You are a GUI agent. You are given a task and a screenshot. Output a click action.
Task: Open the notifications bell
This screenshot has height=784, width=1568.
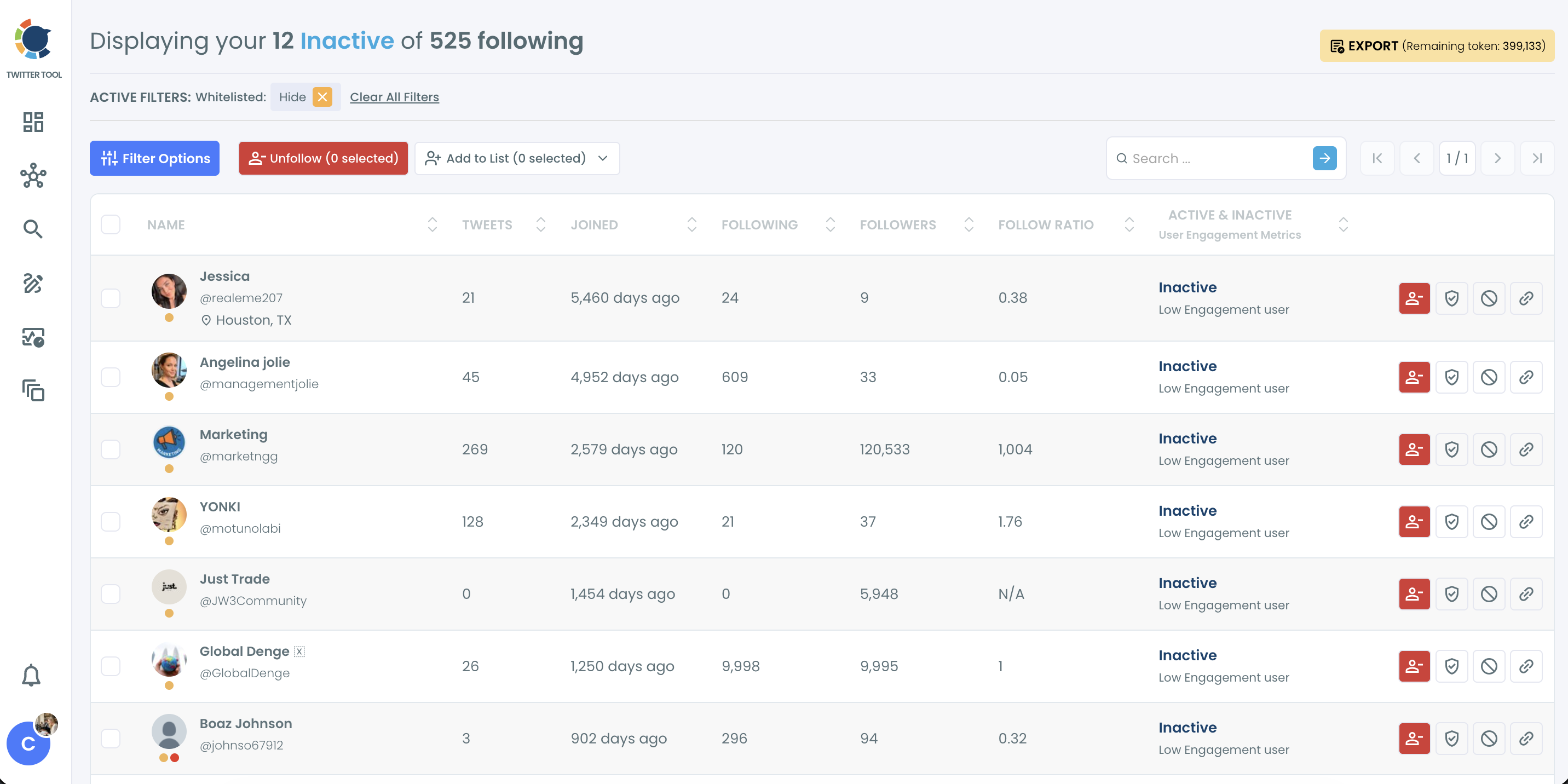click(x=31, y=676)
